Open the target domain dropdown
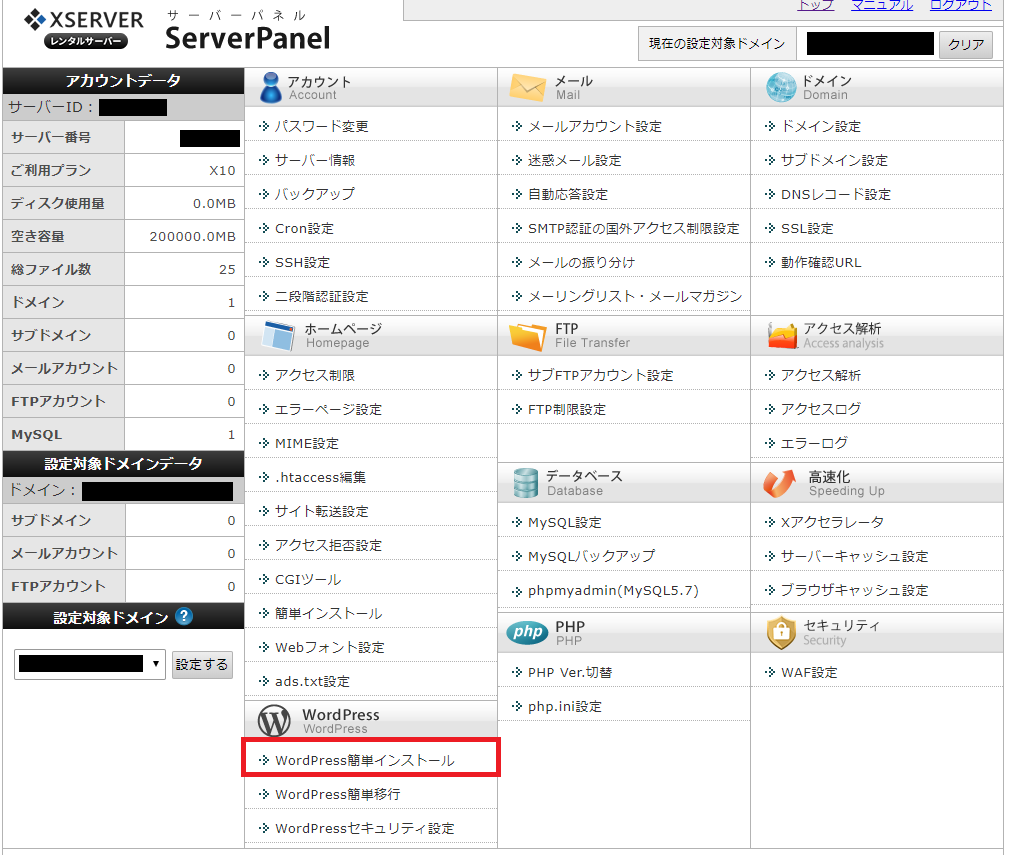 [x=90, y=664]
